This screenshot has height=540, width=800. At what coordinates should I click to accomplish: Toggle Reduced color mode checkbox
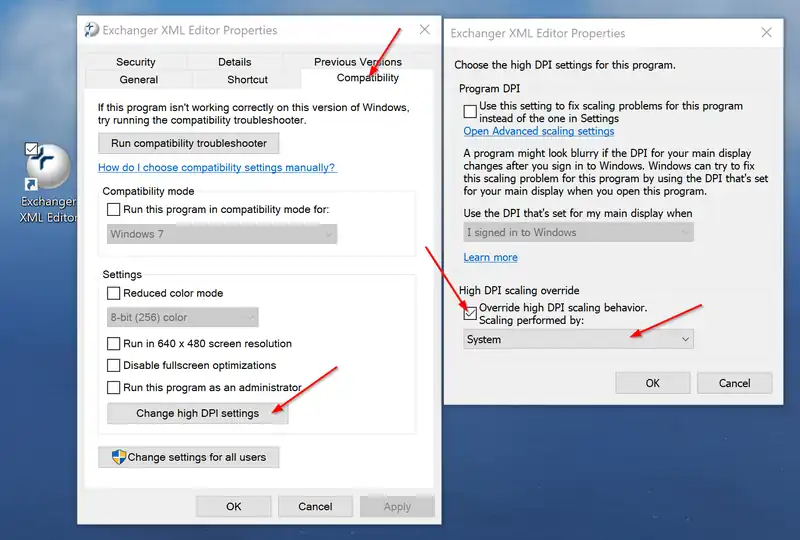[x=114, y=293]
